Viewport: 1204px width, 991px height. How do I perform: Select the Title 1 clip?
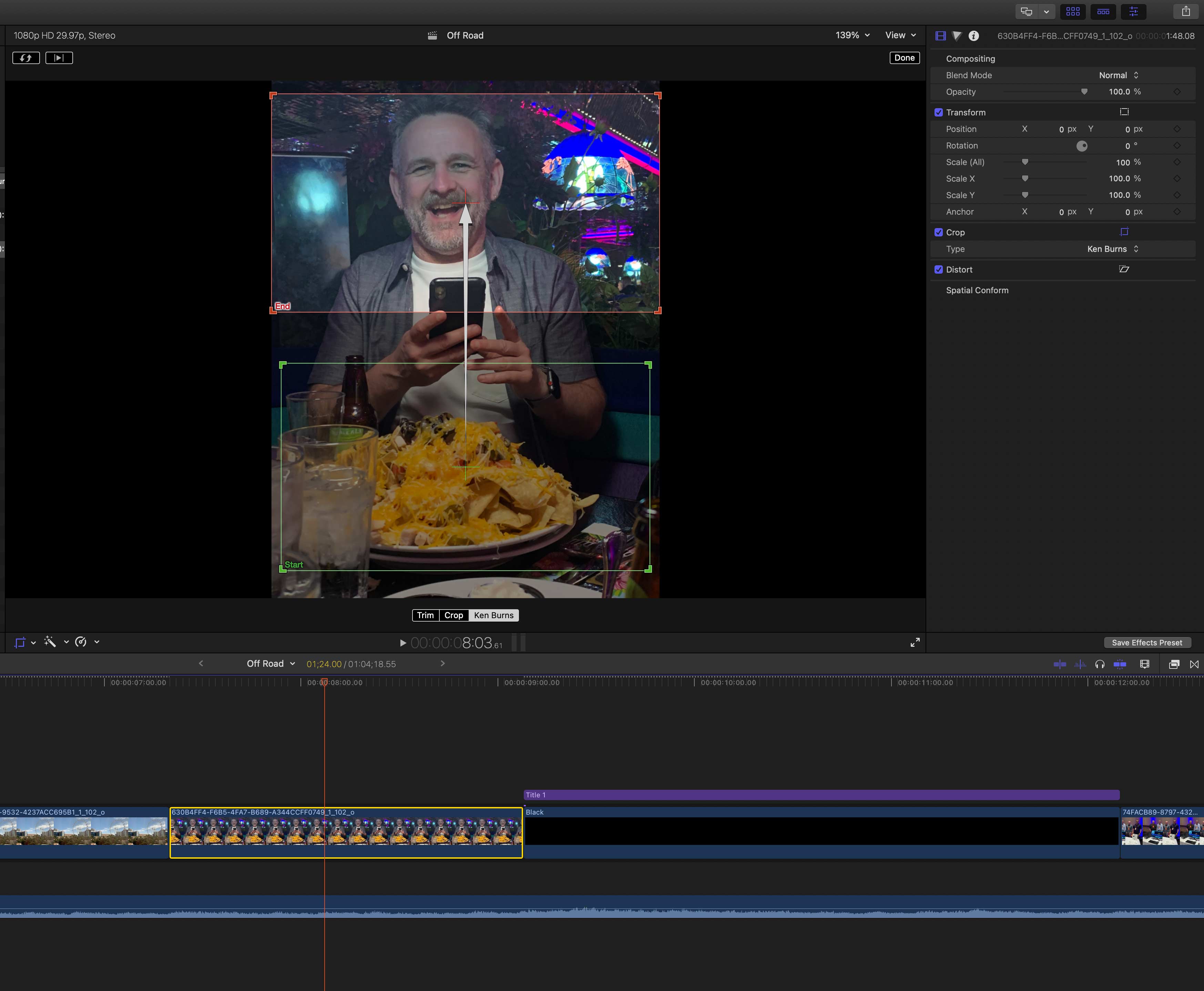click(822, 795)
